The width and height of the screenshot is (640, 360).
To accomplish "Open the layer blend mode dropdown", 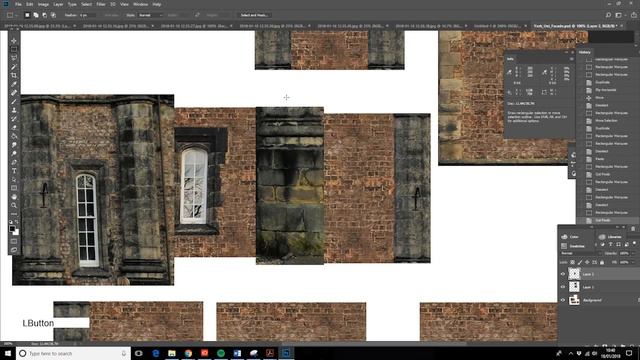I will tap(579, 253).
